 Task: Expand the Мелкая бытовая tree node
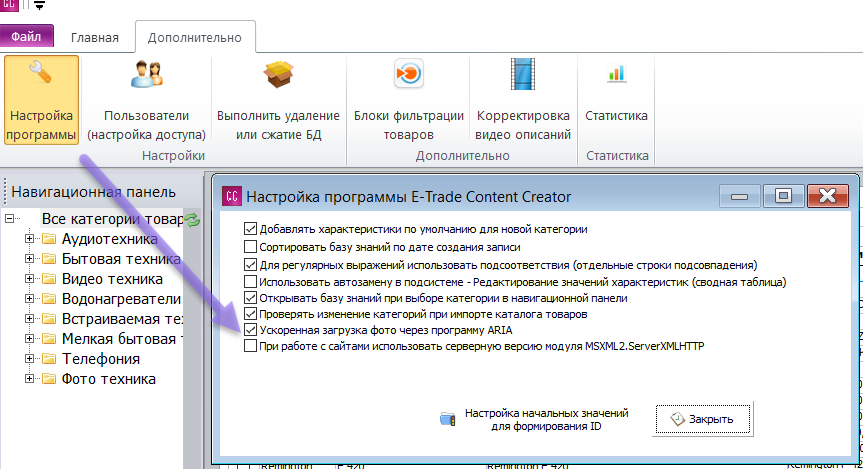29,339
